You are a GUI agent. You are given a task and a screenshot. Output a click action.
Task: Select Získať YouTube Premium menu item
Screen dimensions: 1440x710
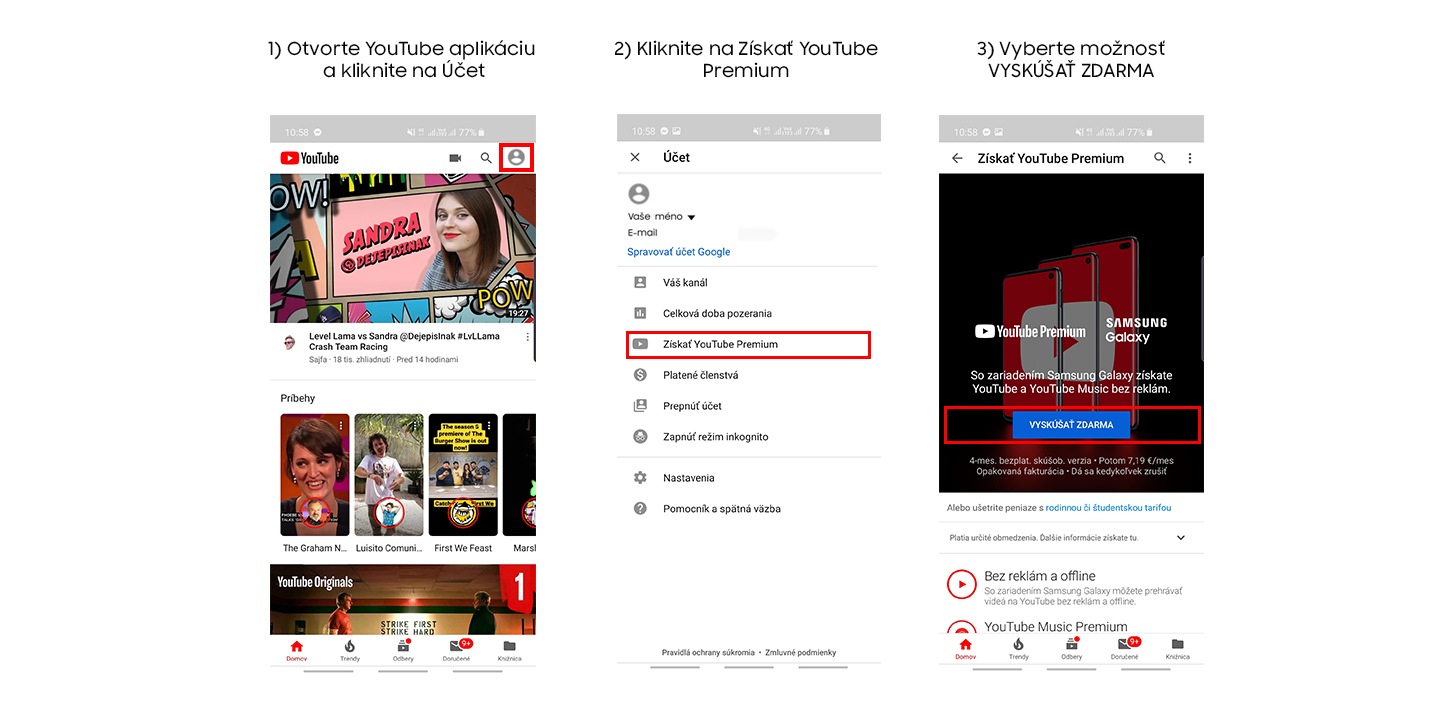point(749,344)
